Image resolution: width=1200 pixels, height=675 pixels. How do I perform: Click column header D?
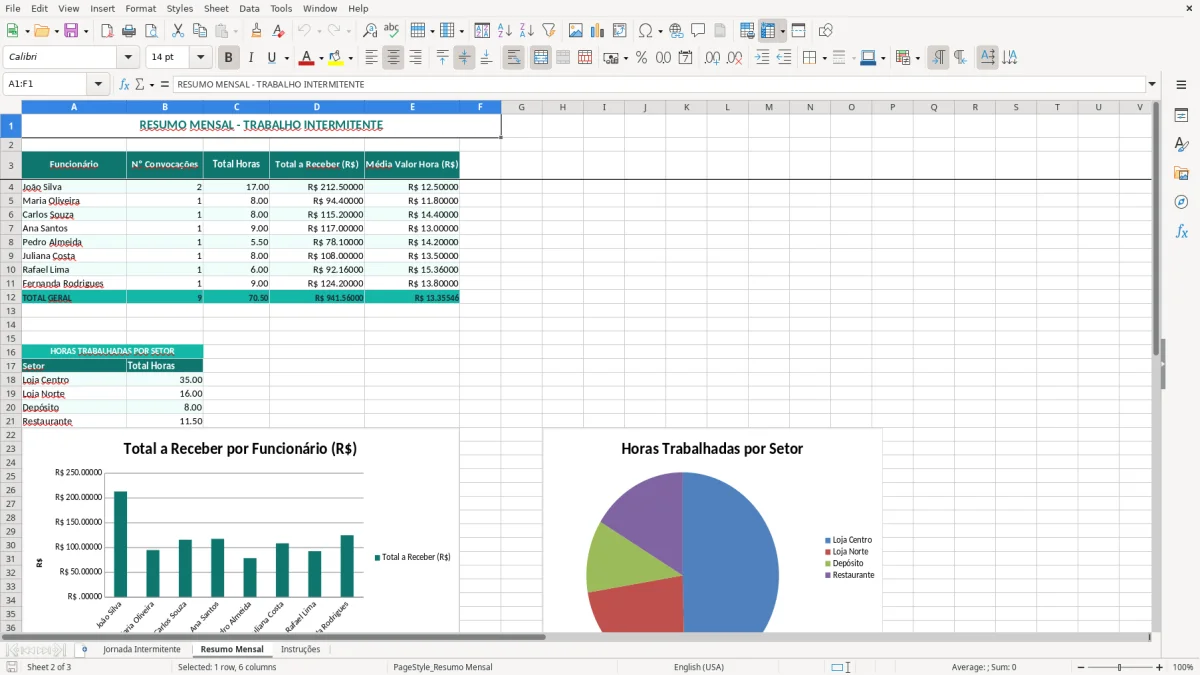317,107
